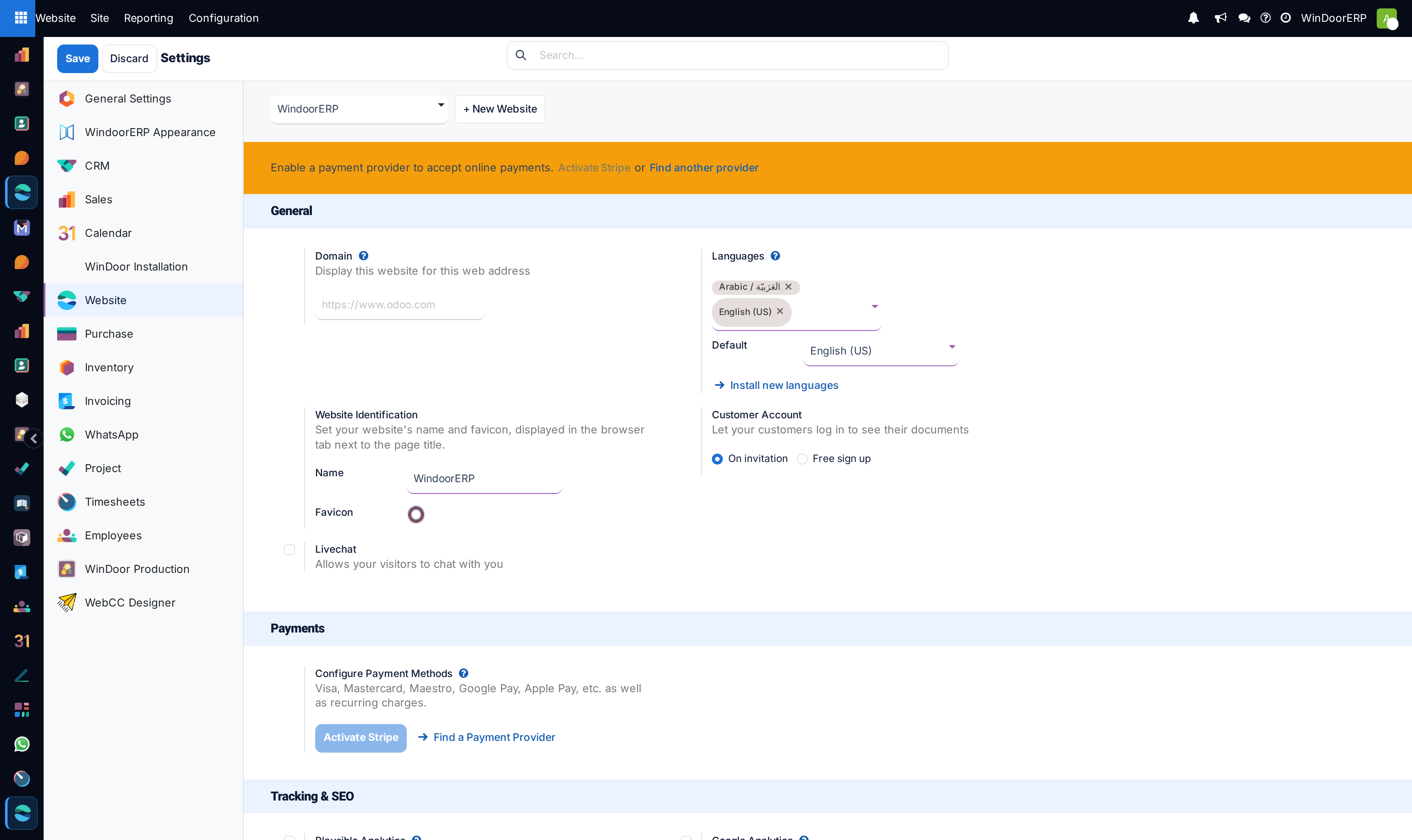Open the M-letter app in the dark strip
Image resolution: width=1412 pixels, height=840 pixels.
coord(21,228)
